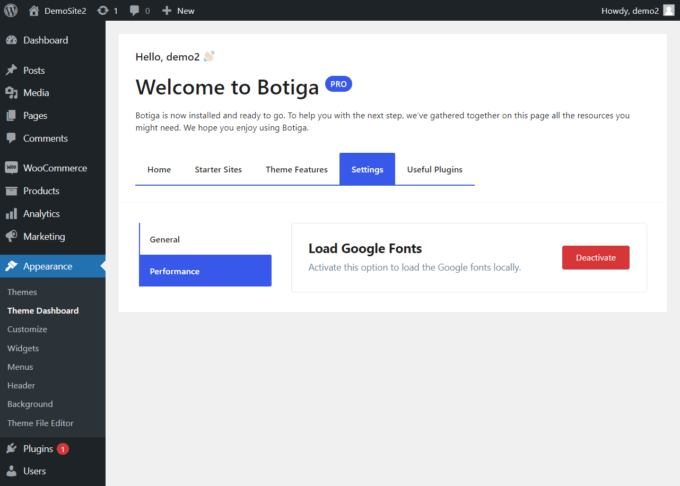Click the Welcome to Botiga heading
Viewport: 680px width, 486px height.
click(x=227, y=87)
